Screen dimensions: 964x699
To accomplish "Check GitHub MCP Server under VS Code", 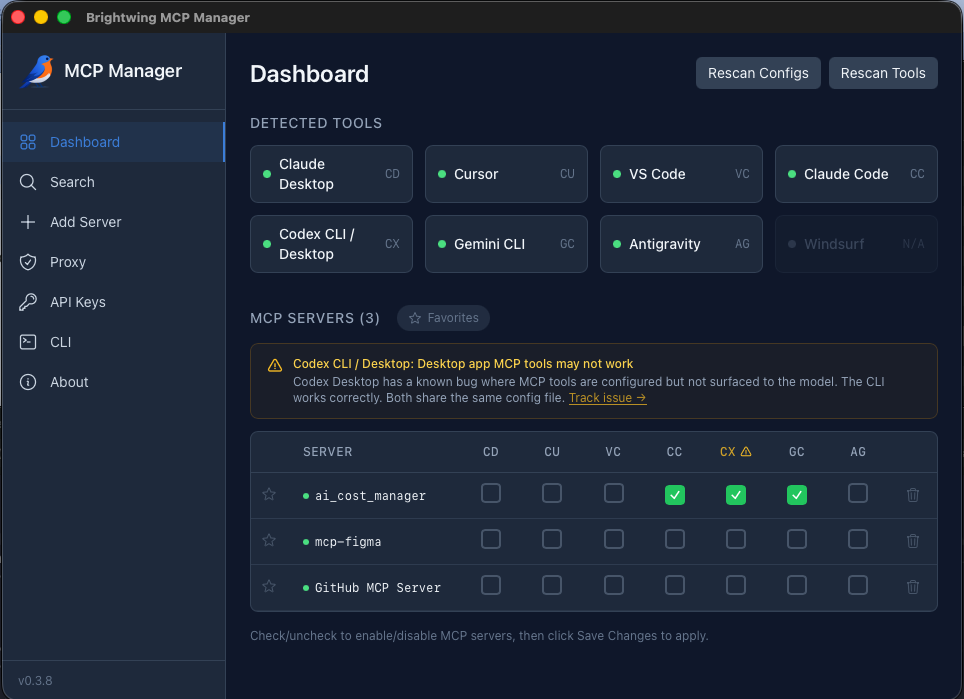I will tap(613, 585).
